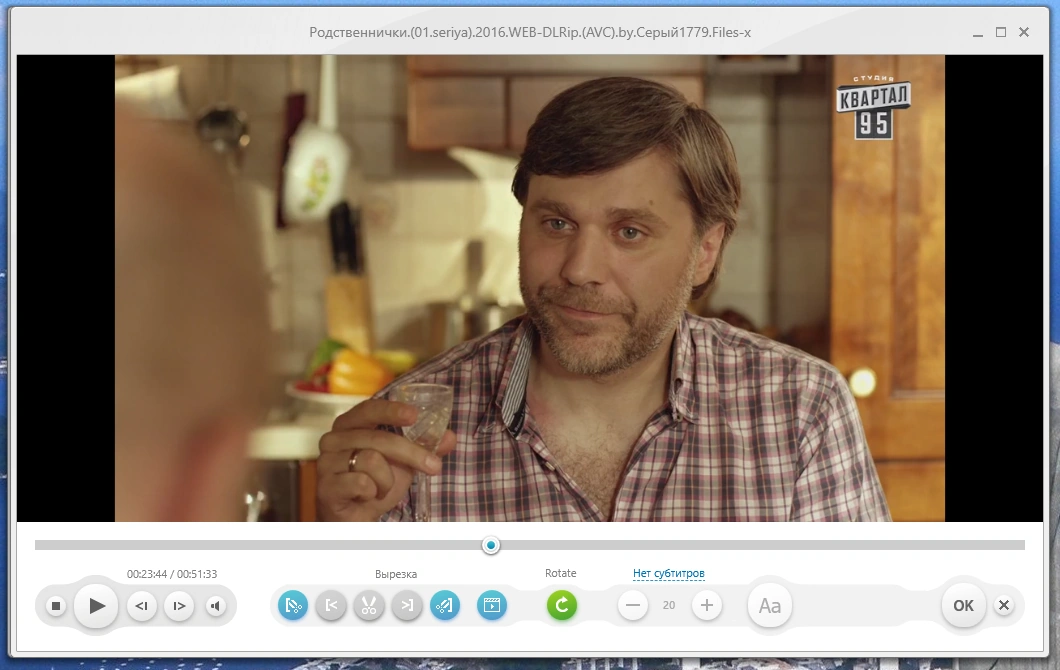Click the start selection scissors icon
The image size is (1060, 670).
point(293,605)
